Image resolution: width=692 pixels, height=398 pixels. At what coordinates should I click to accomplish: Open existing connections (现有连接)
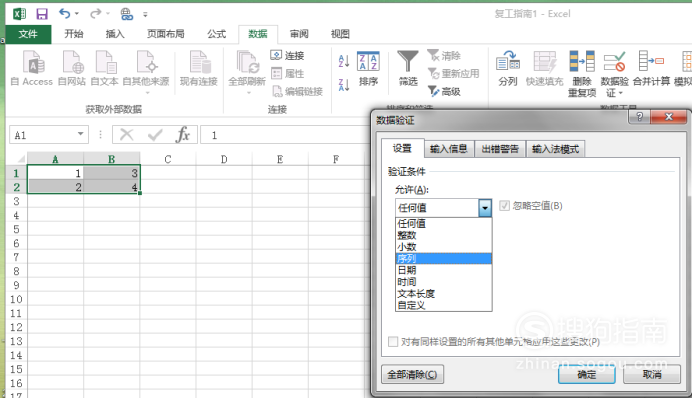(199, 68)
